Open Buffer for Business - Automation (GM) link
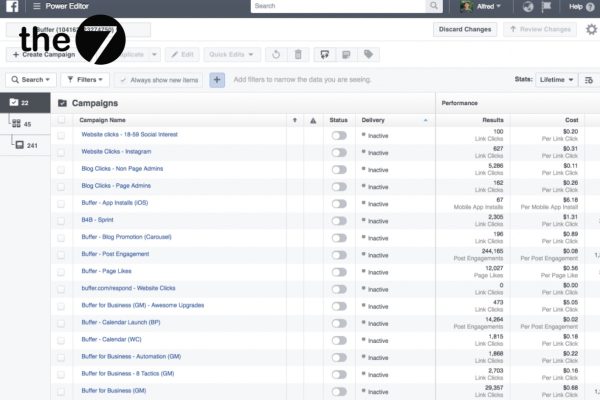 (x=131, y=356)
